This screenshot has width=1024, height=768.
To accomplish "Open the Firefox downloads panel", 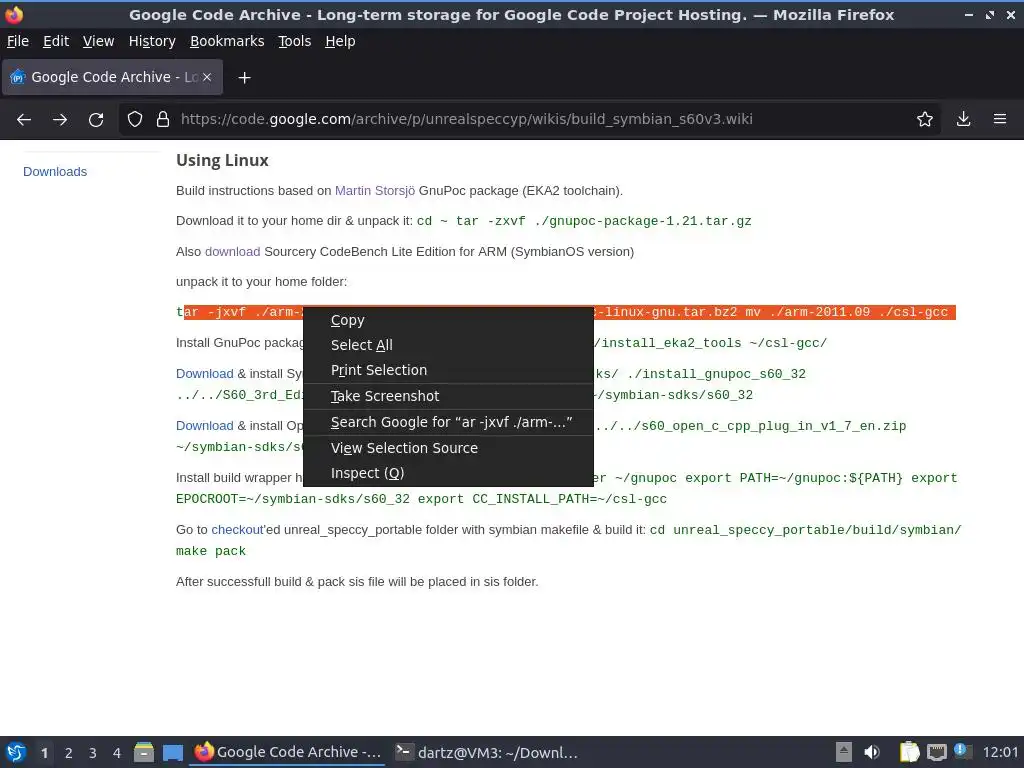I will pyautogui.click(x=963, y=119).
